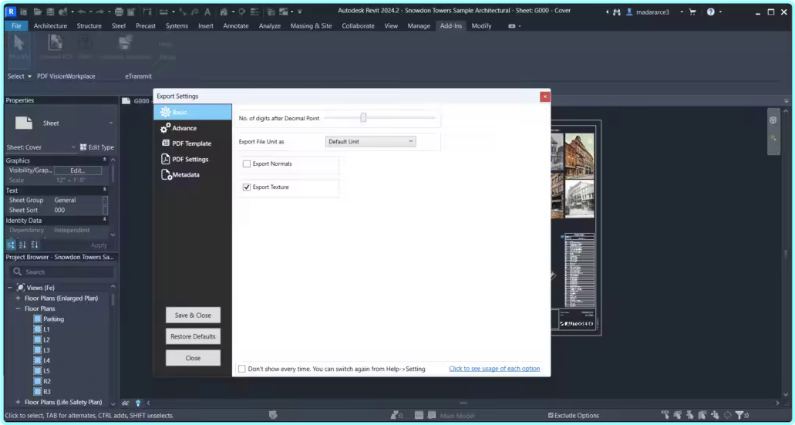Click the Basic gear icon in Export Settings
Viewport: 795px width, 425px height.
tap(165, 112)
